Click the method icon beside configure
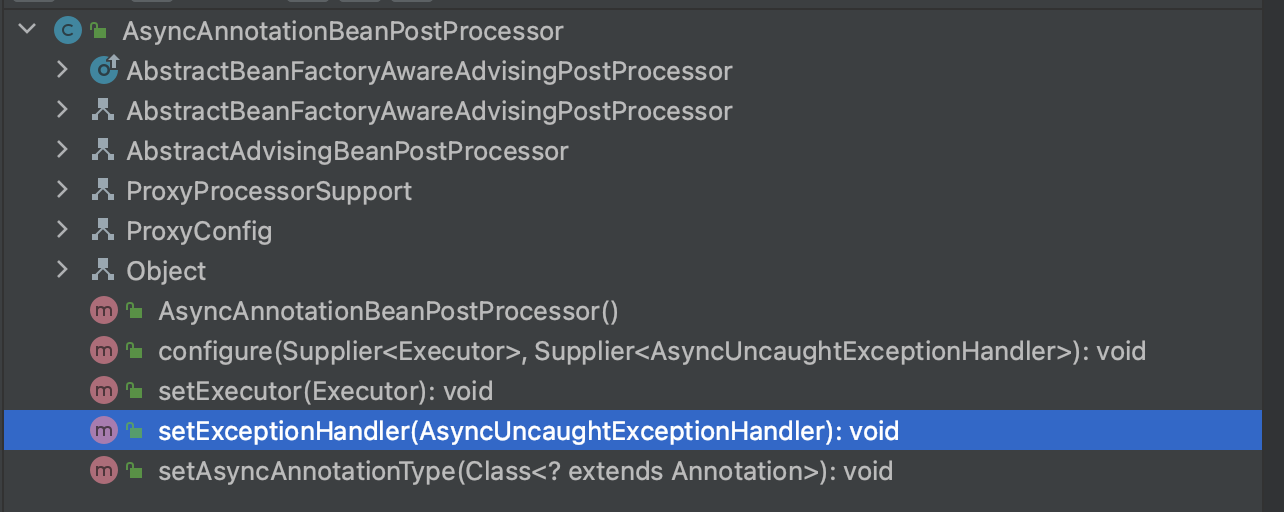The image size is (1284, 512). point(103,351)
